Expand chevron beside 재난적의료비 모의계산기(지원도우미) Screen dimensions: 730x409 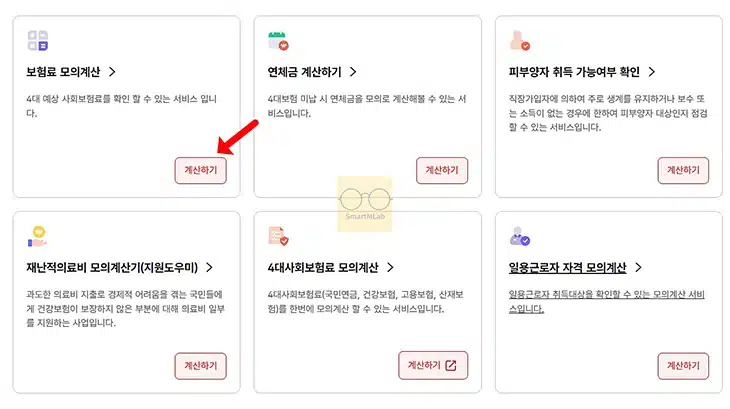pos(208,267)
